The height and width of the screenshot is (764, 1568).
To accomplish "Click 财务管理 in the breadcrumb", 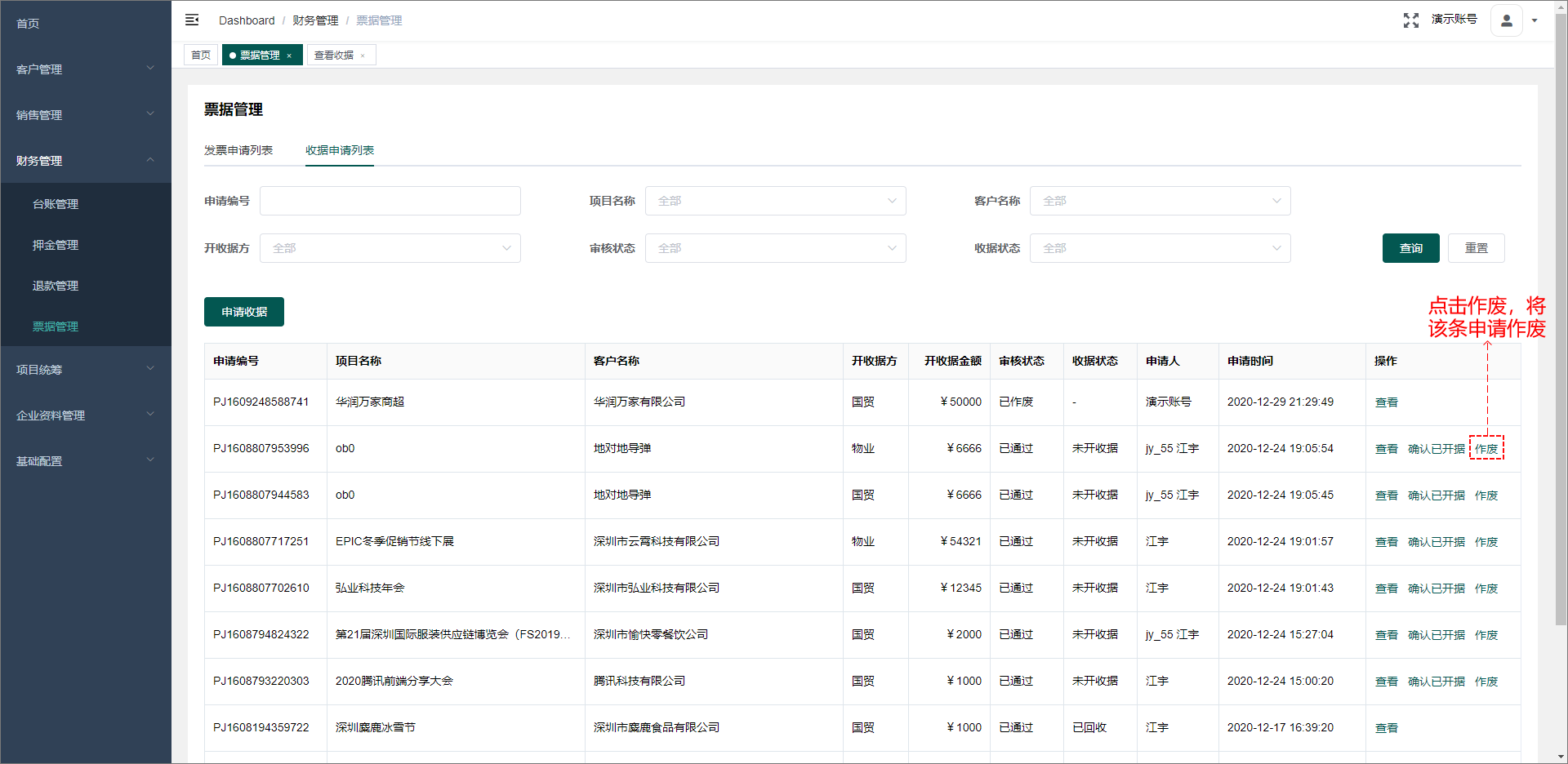I will coord(315,20).
